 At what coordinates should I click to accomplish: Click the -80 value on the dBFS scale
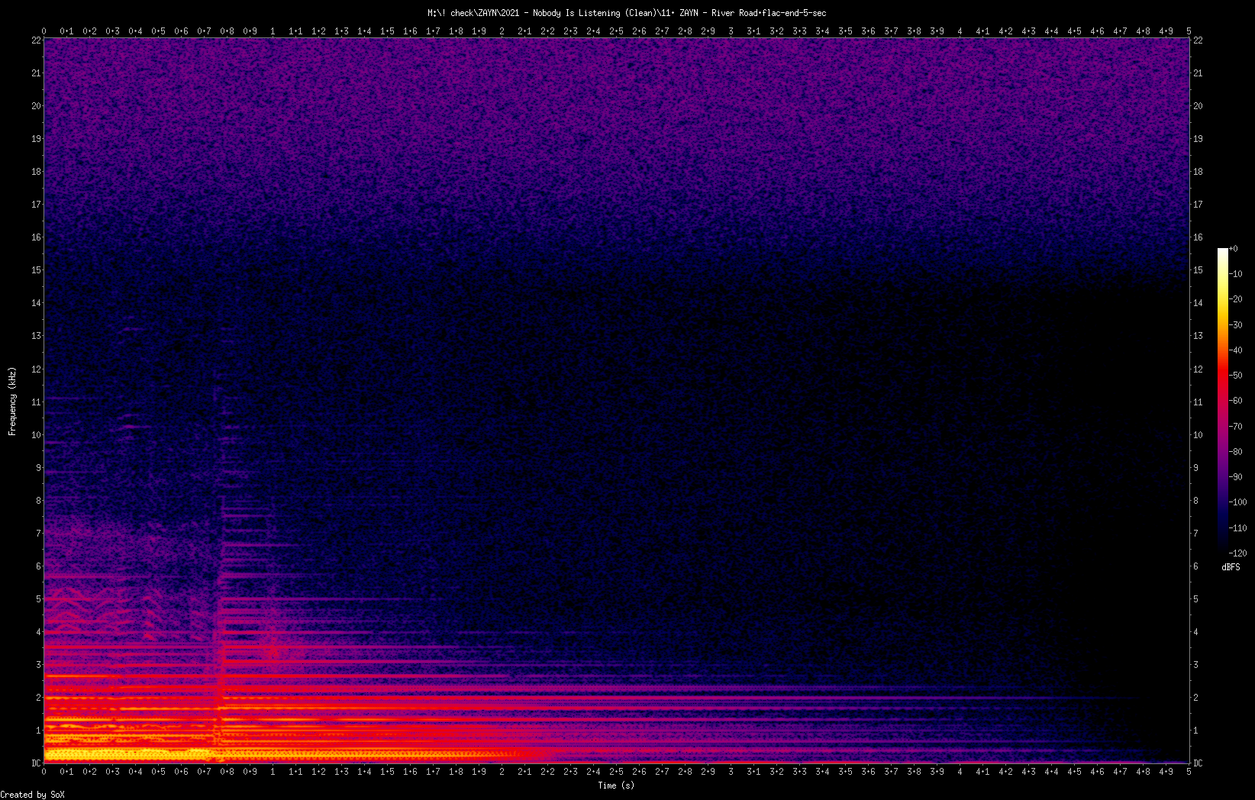(1237, 452)
